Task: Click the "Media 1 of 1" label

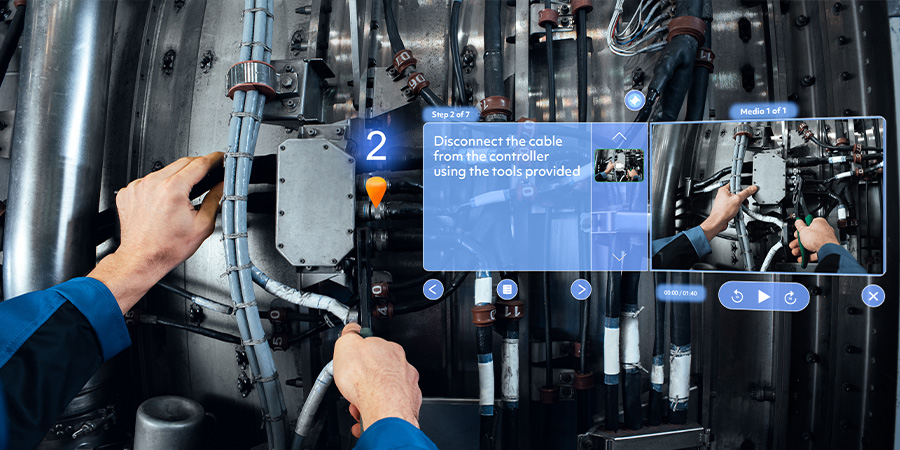Action: pos(764,111)
